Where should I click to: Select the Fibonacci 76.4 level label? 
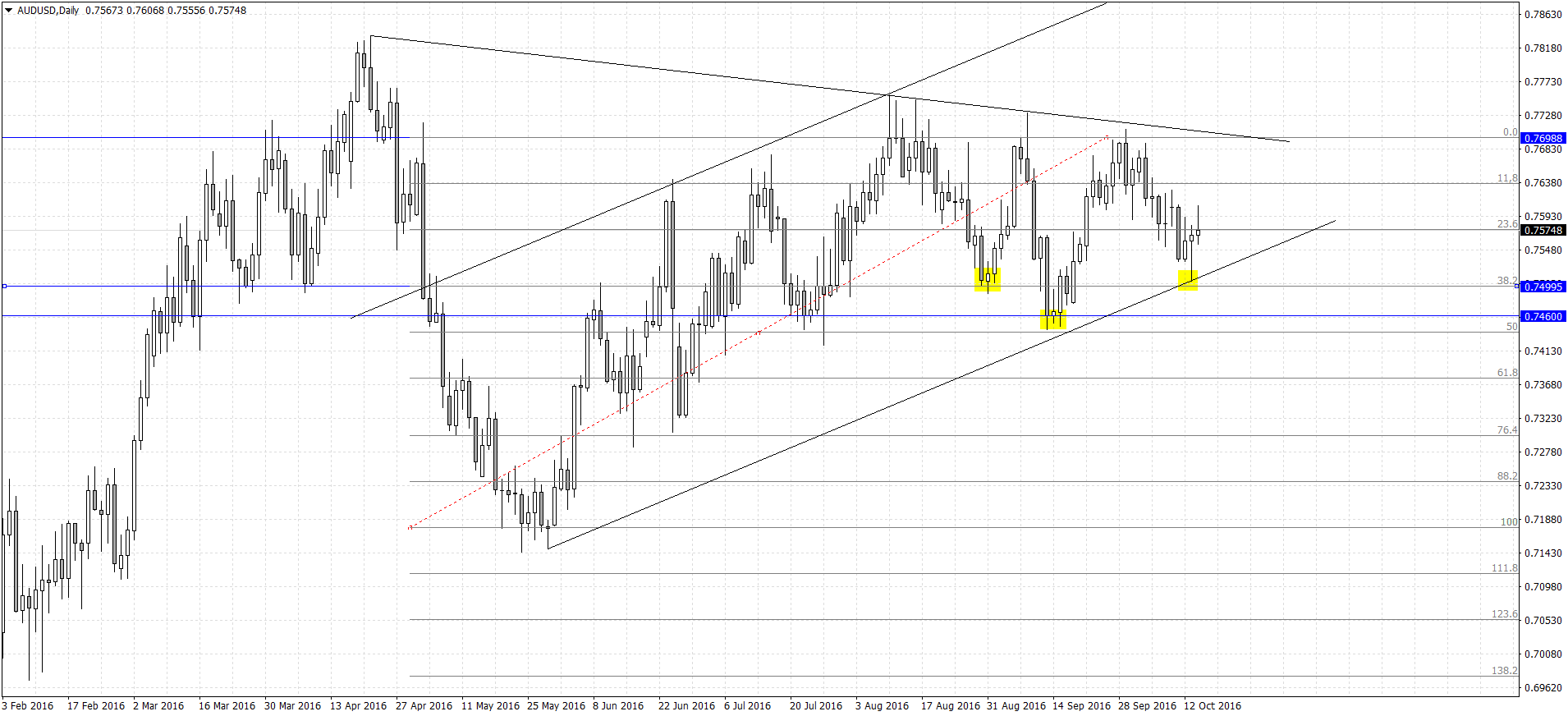1507,430
